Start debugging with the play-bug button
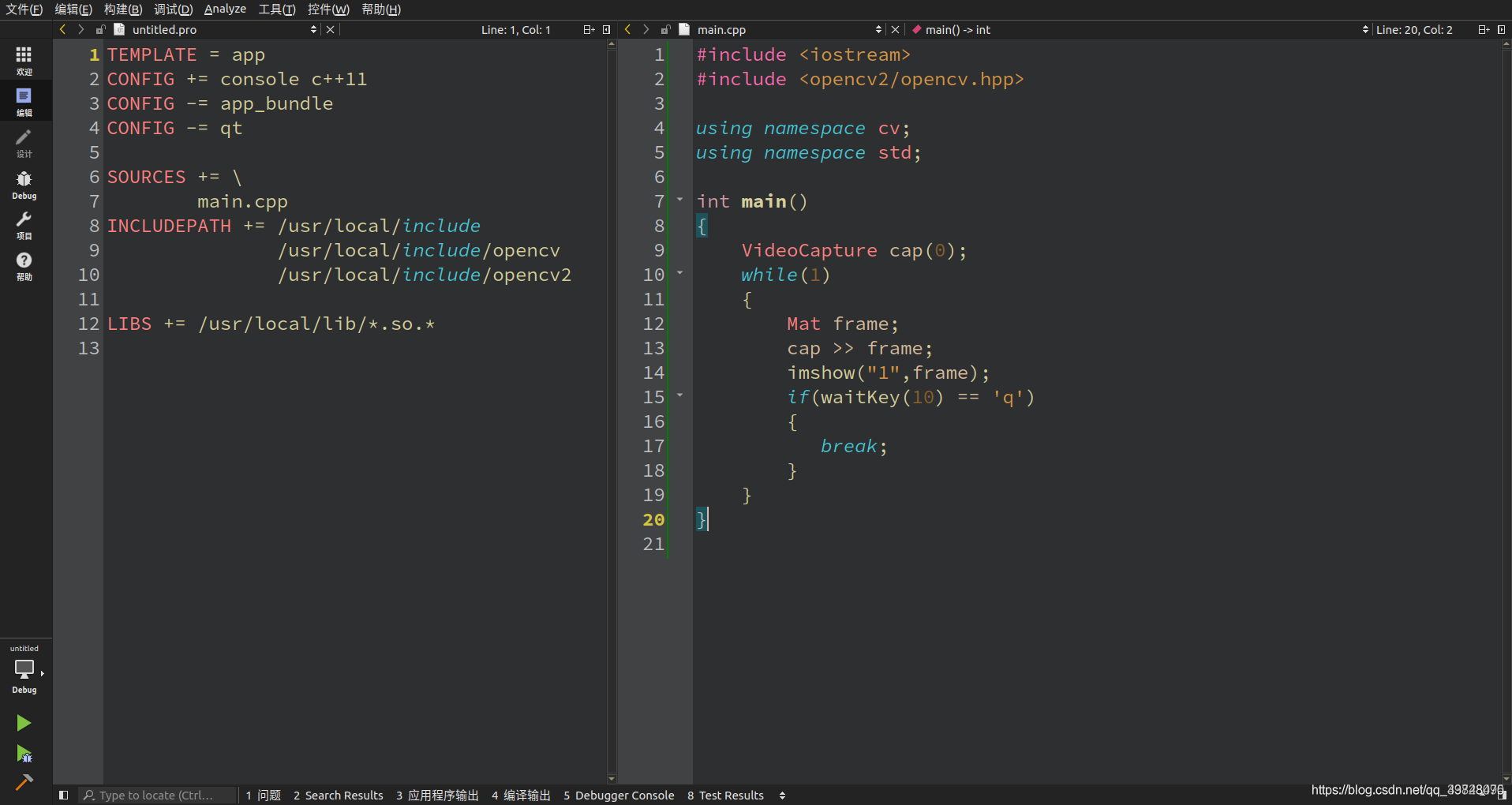Screen dimensions: 1512x805 tap(24, 754)
